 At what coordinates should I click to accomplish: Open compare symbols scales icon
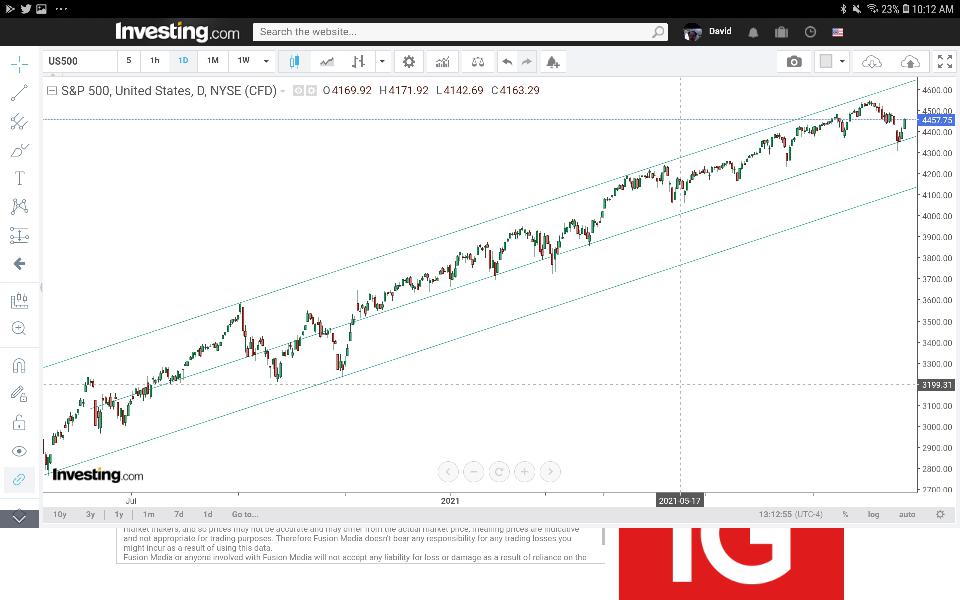[x=478, y=61]
